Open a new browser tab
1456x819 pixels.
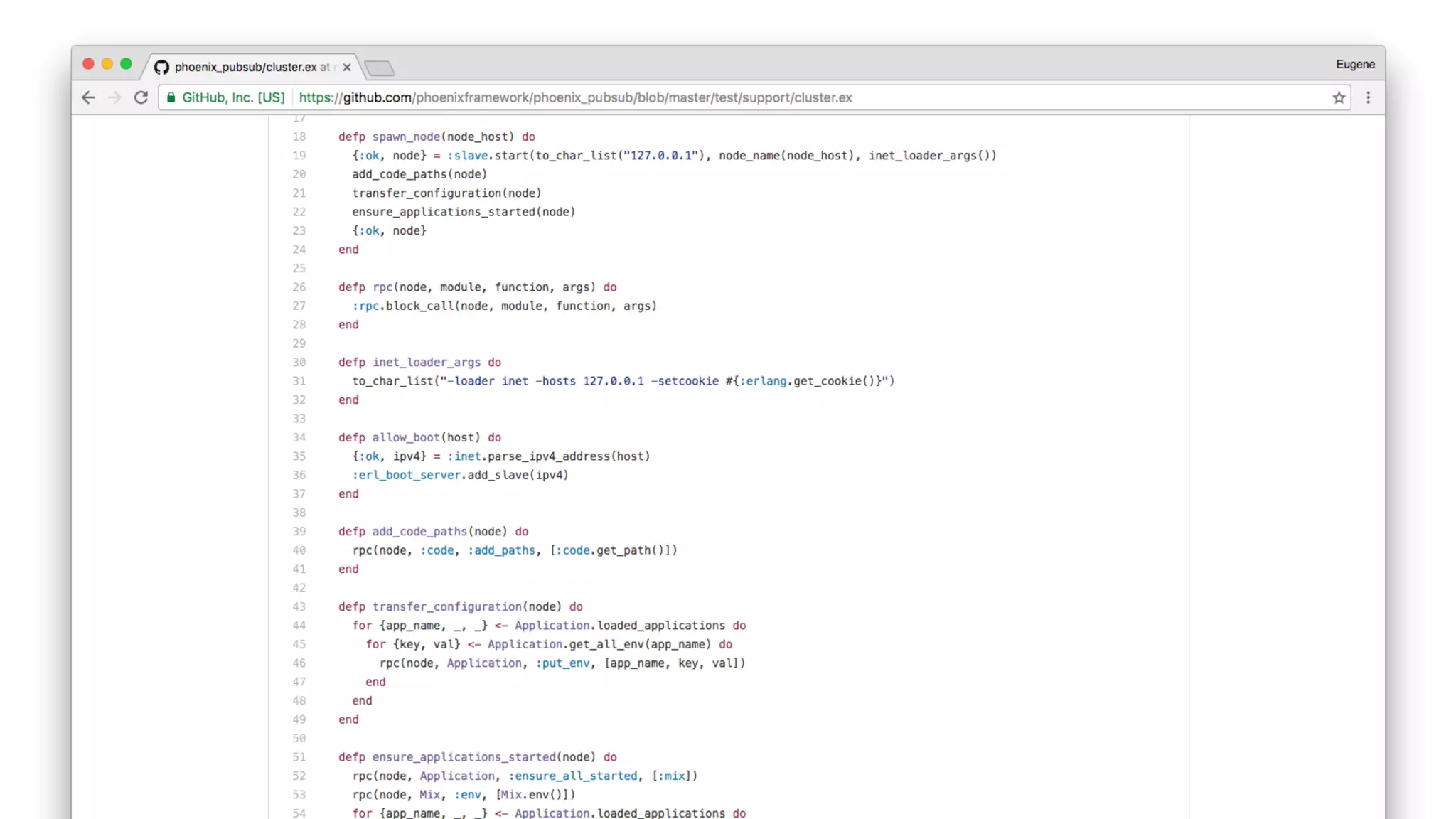click(x=380, y=68)
